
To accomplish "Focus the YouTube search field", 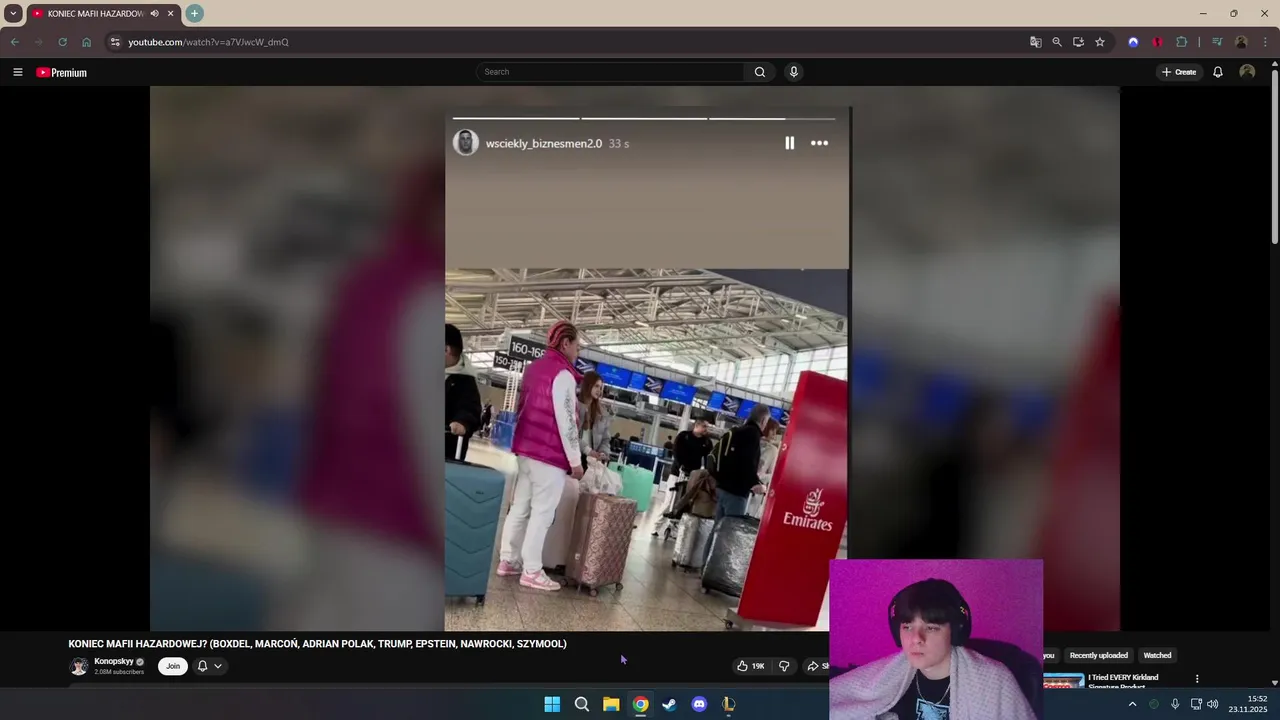I will 610,72.
